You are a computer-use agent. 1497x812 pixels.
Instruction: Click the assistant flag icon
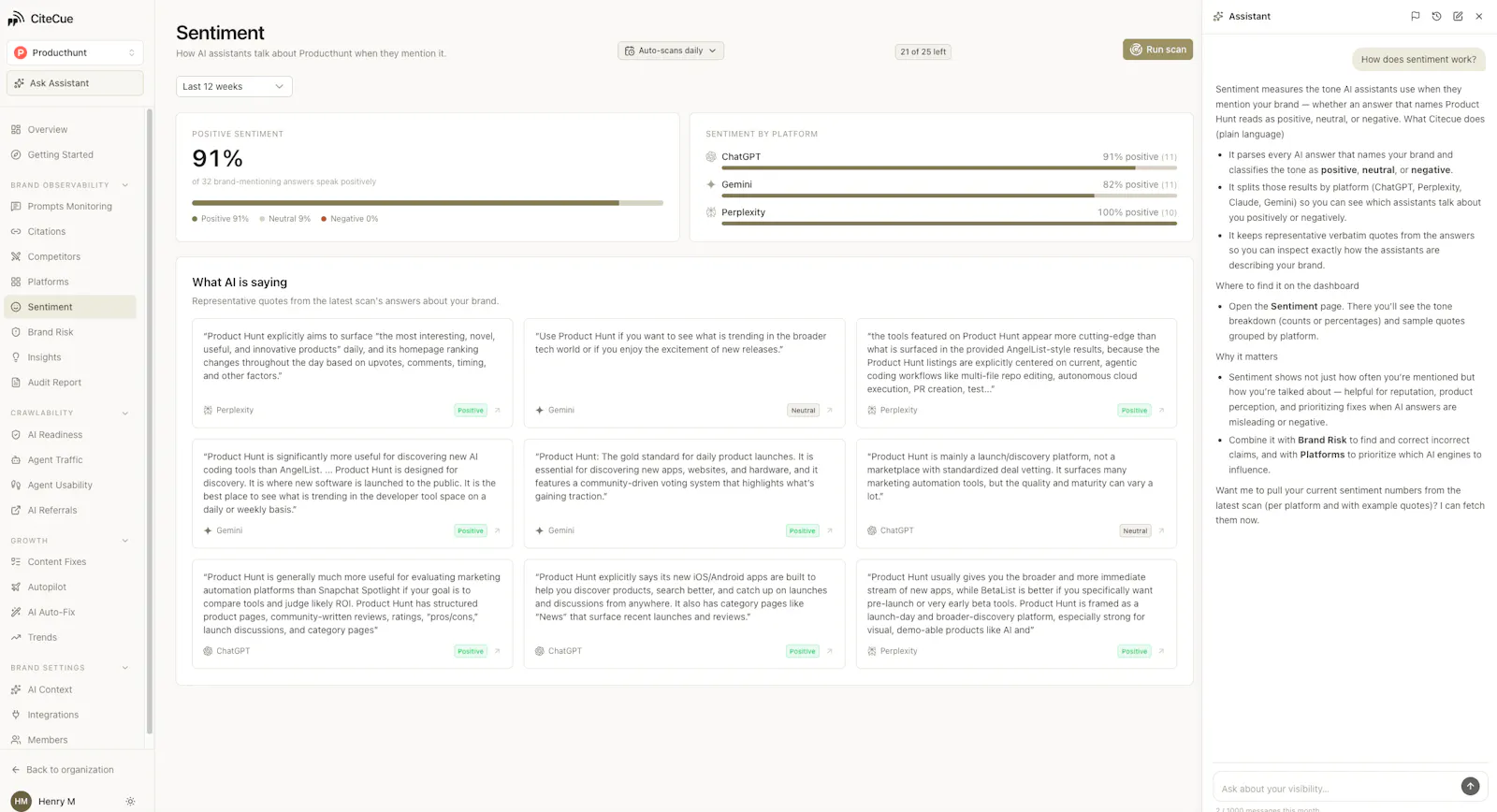tap(1415, 17)
